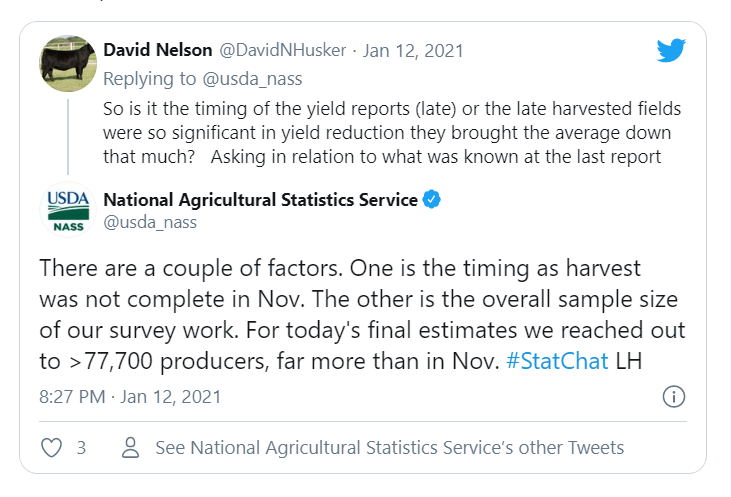Open National Agricultural Statistics Service profile name
The image size is (731, 497).
[260, 200]
